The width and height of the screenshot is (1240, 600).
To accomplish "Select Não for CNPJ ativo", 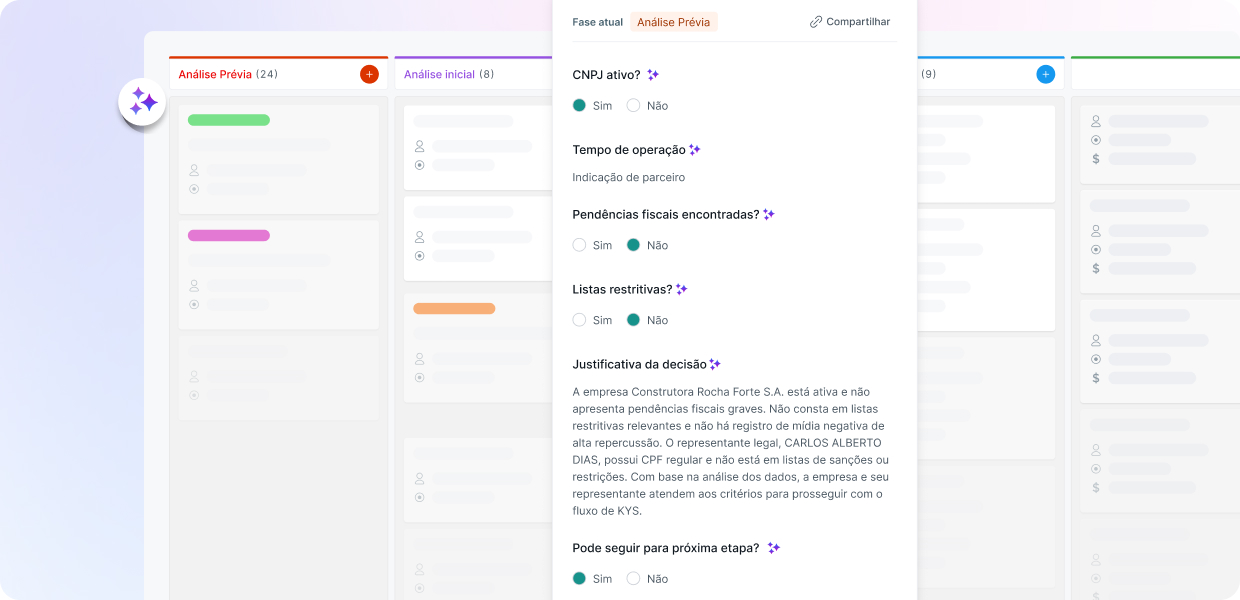I will point(633,105).
